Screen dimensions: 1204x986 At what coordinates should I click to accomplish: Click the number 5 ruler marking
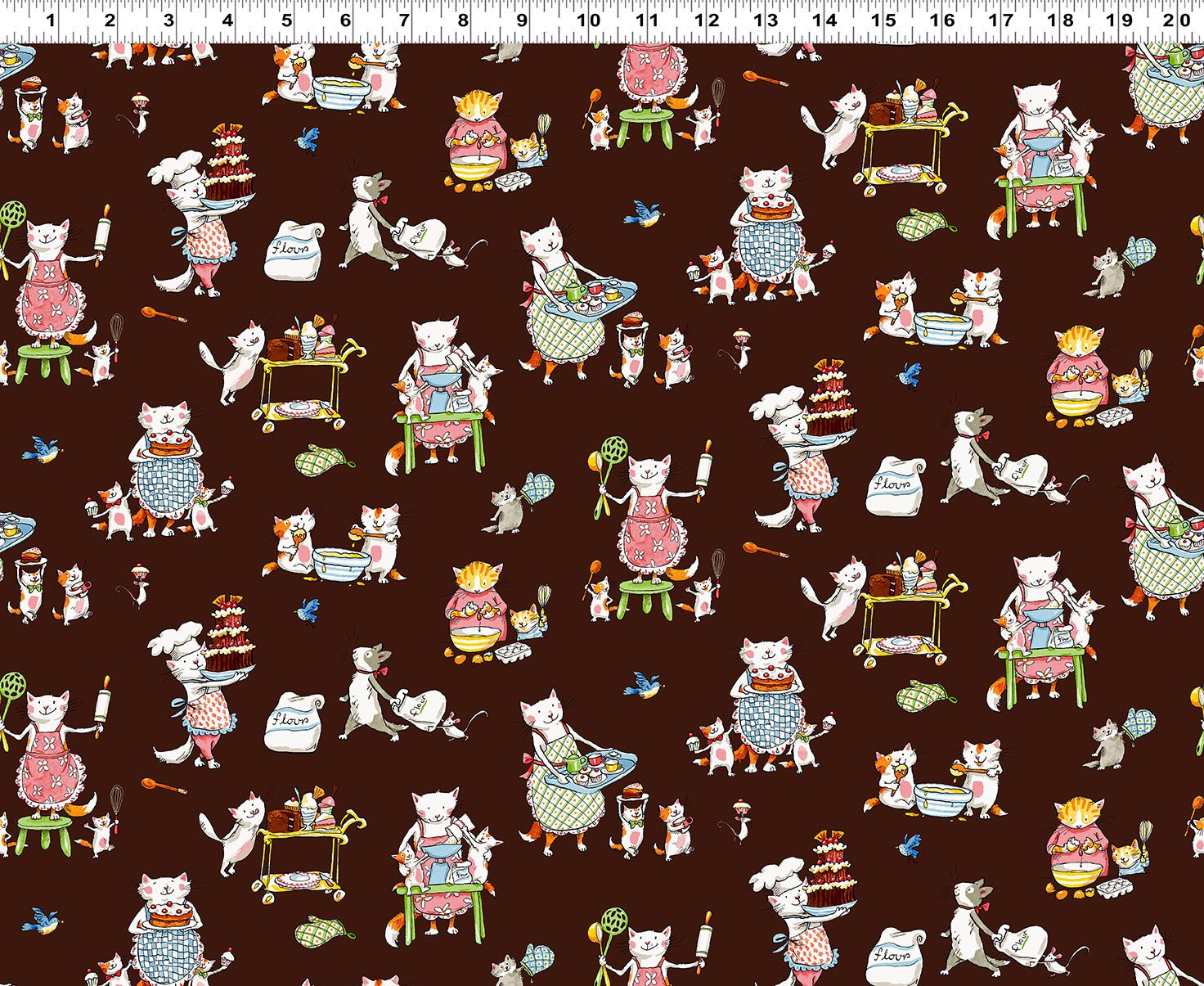pos(286,20)
